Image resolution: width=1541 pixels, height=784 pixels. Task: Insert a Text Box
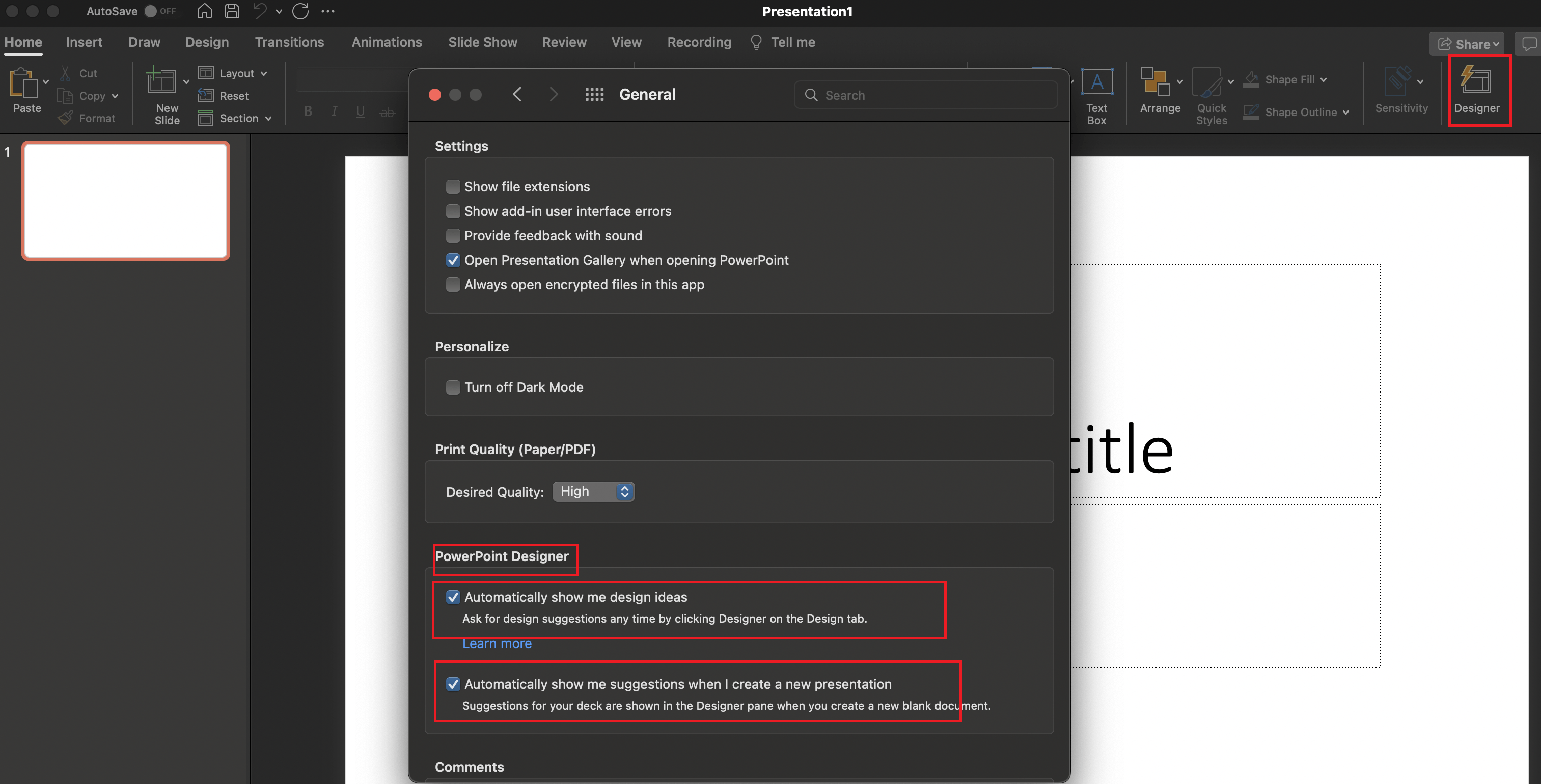pos(1096,82)
